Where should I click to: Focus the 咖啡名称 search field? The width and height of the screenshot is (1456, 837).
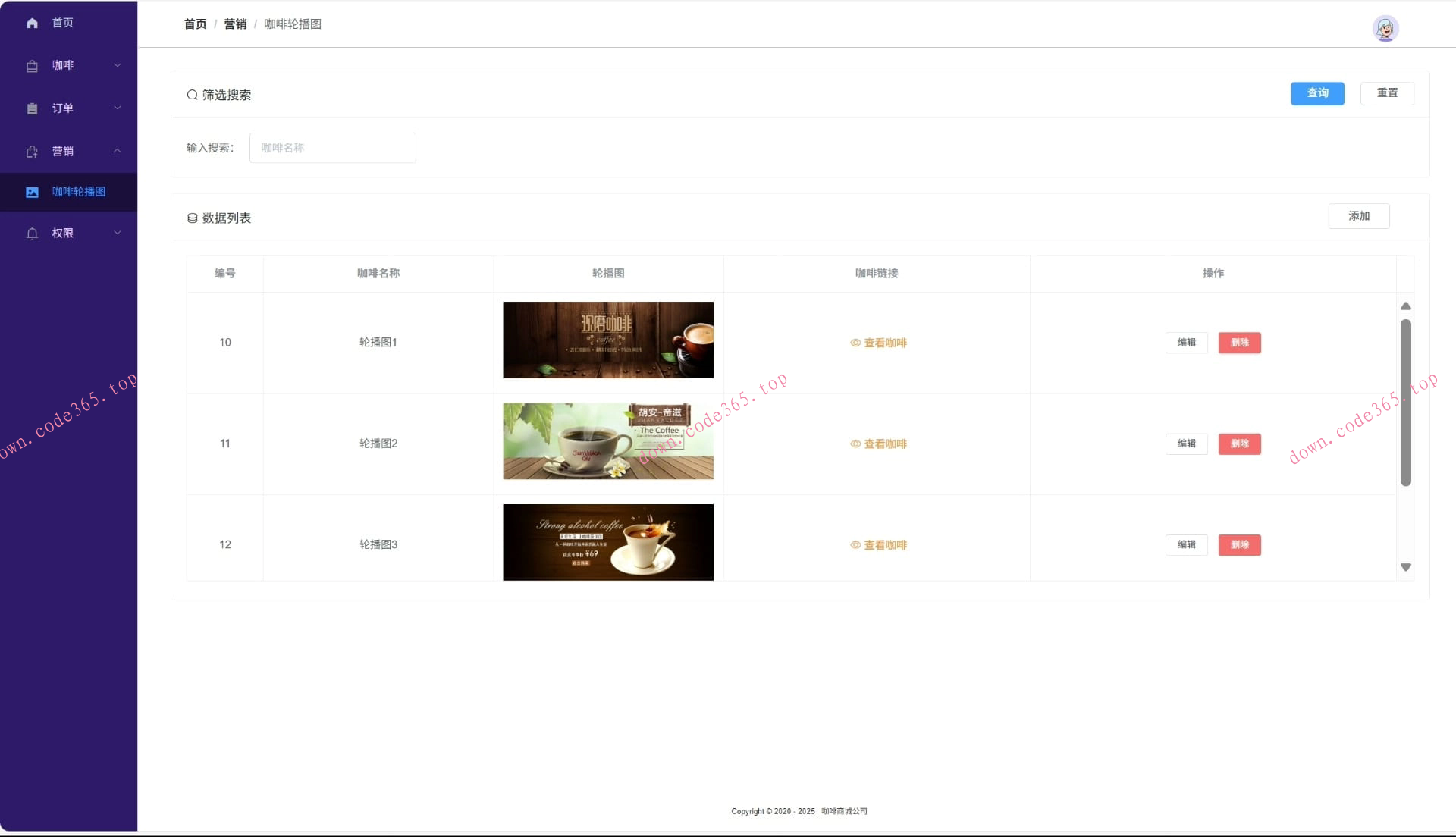click(x=332, y=148)
